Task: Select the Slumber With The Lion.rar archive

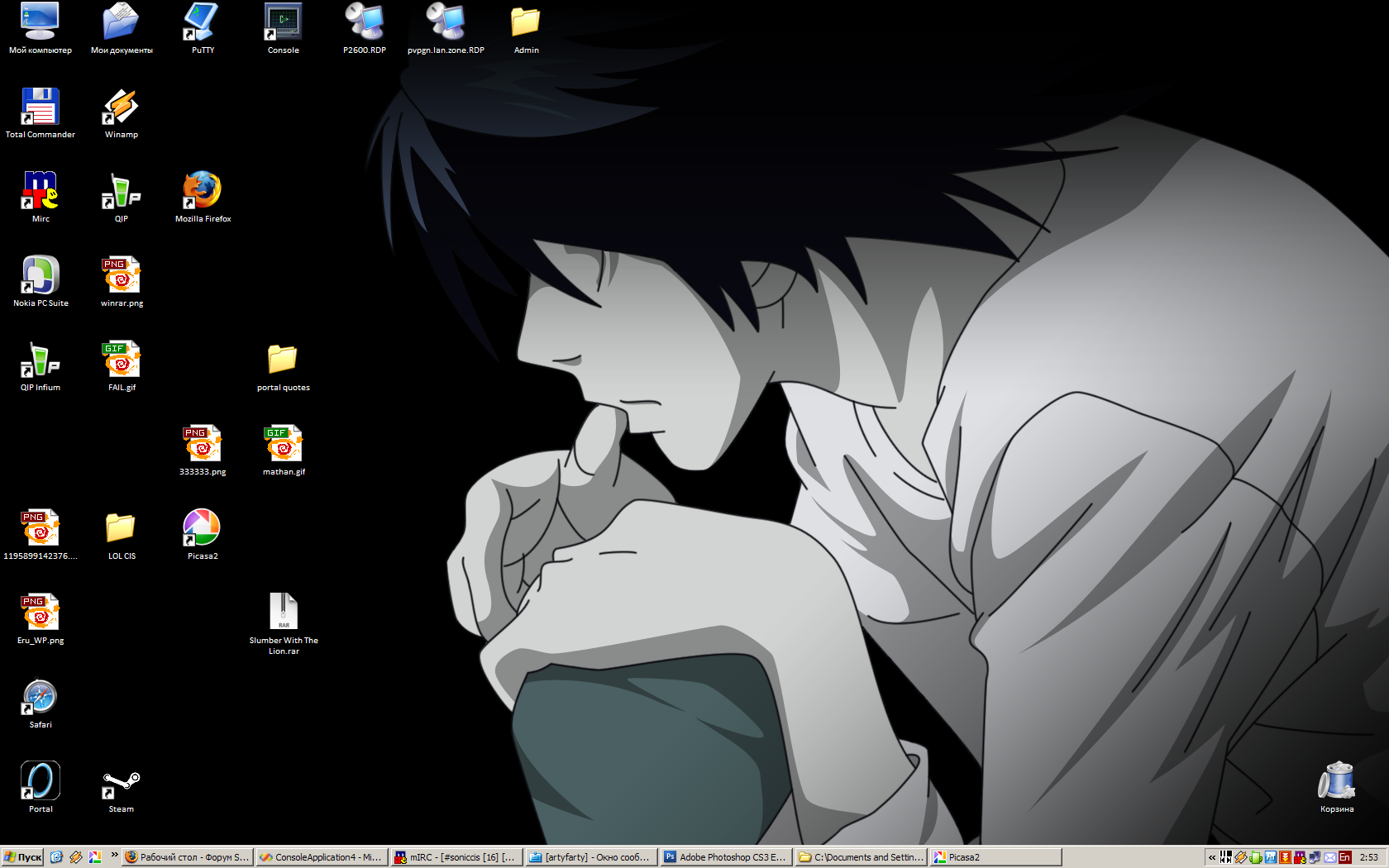Action: click(x=284, y=624)
